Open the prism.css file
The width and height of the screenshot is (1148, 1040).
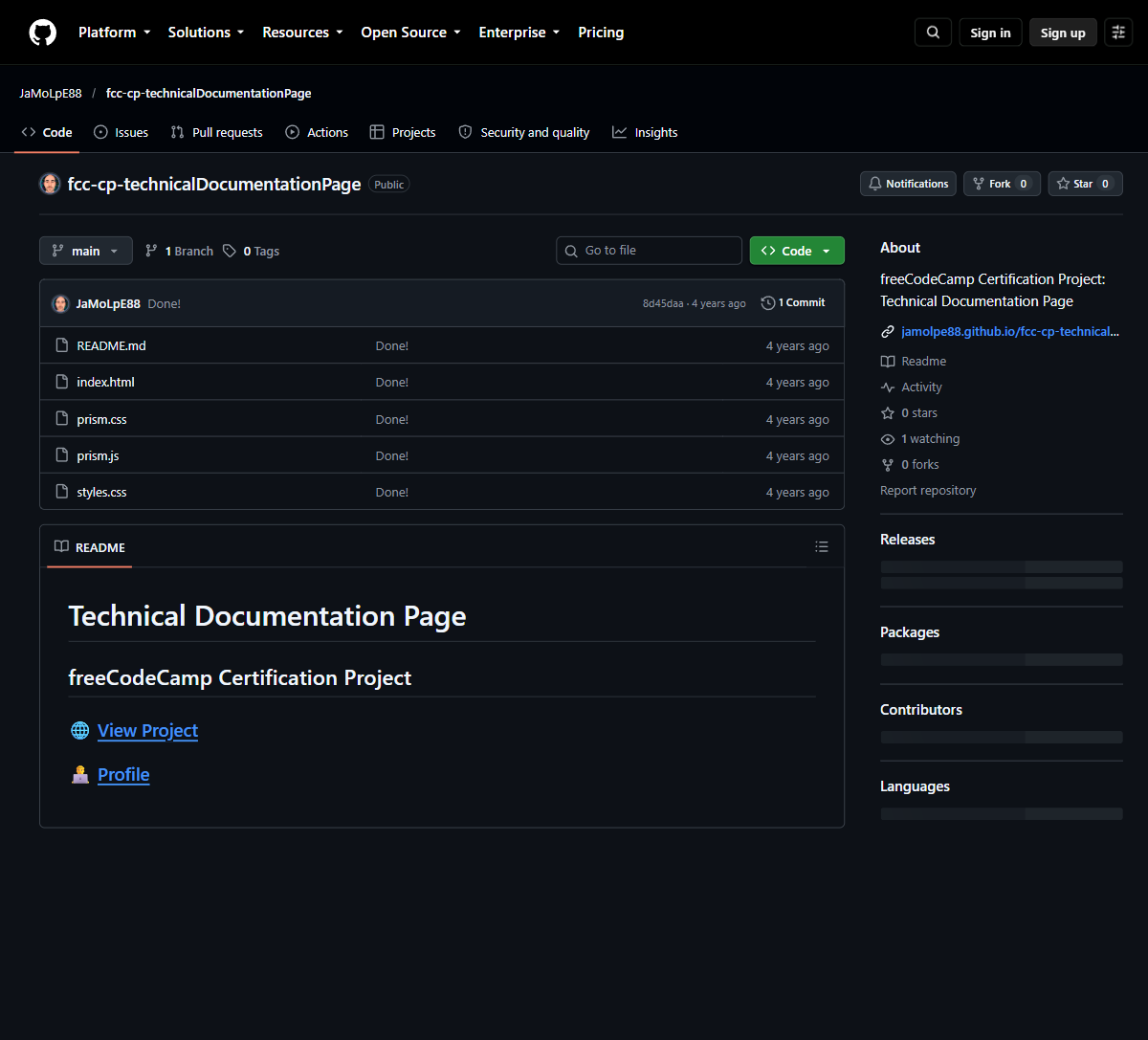pyautogui.click(x=102, y=419)
